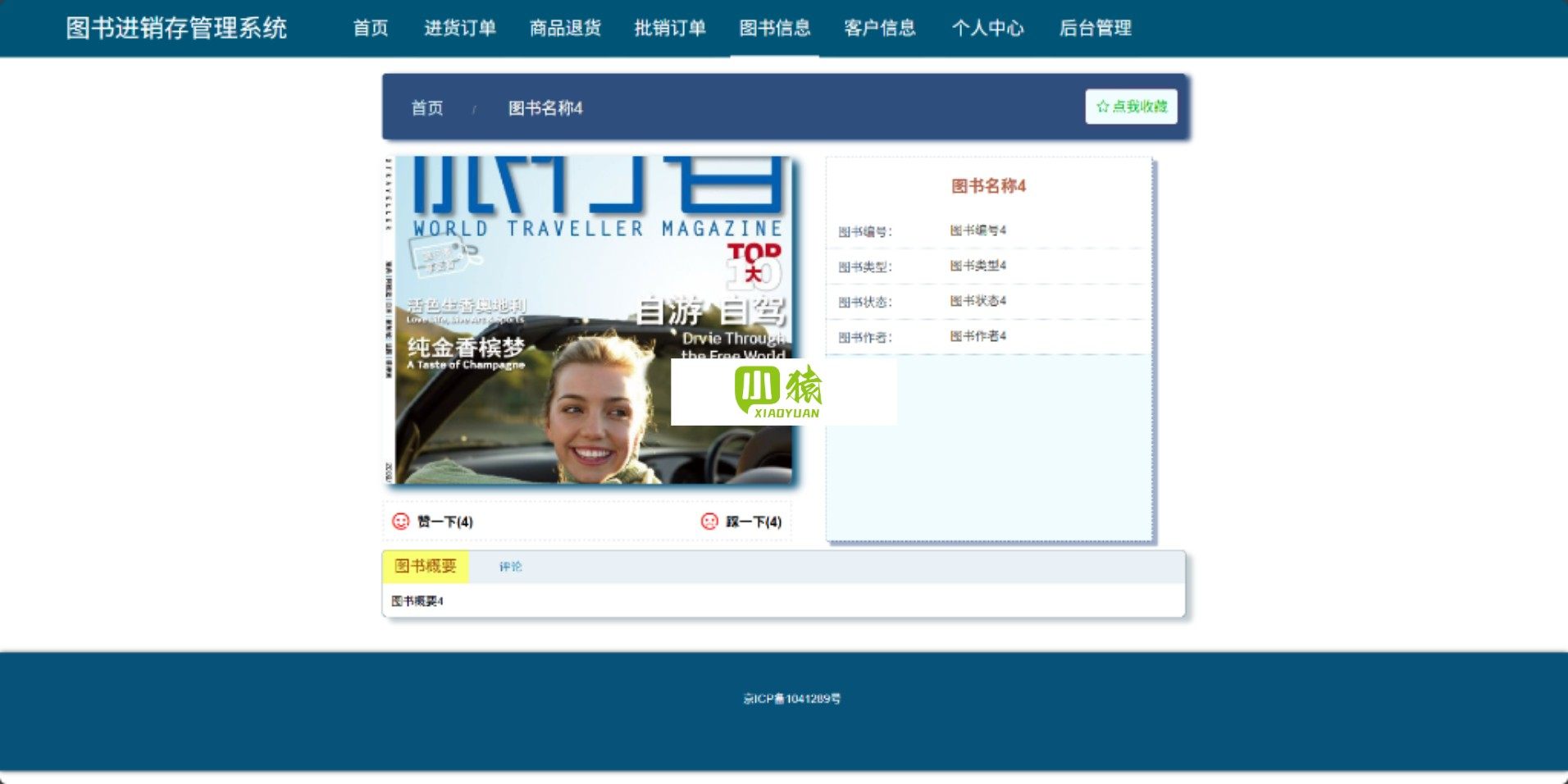Click the 图书名称4 breadcrumb entry
This screenshot has height=784, width=1568.
click(x=545, y=108)
